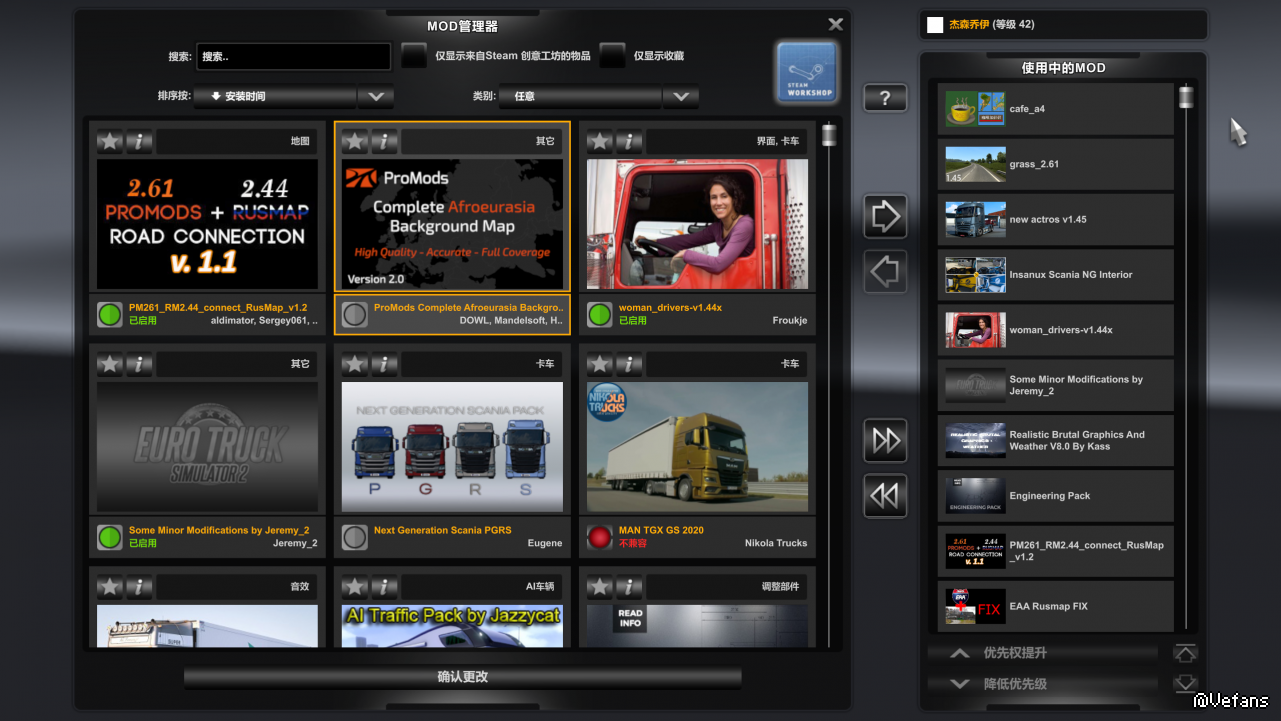Click the confirm changes (确认更改) button

click(x=462, y=677)
